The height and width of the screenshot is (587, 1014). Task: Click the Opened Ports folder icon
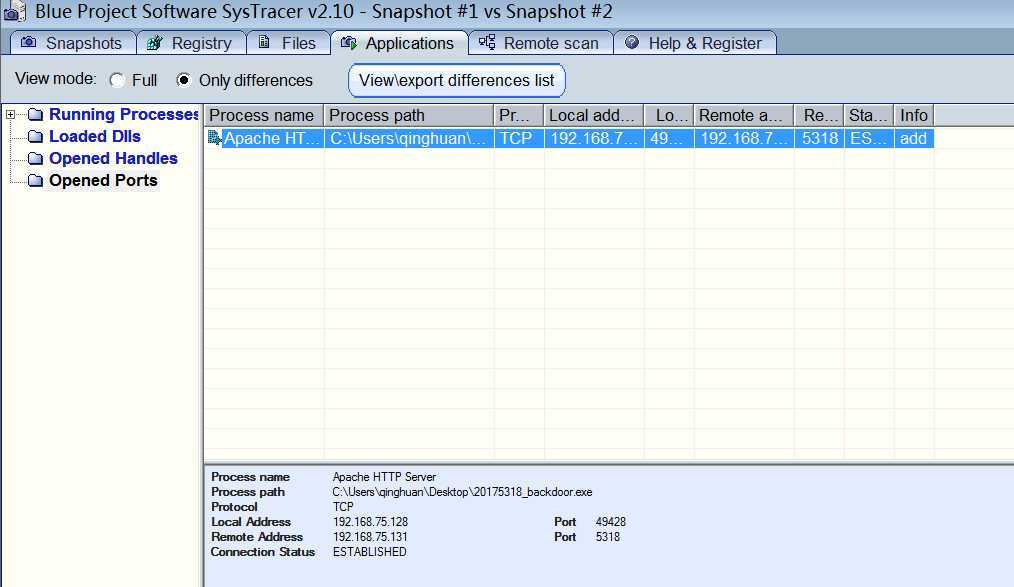click(36, 181)
